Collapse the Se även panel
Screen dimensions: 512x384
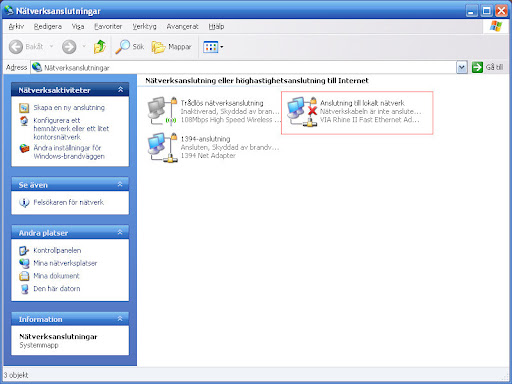120,184
